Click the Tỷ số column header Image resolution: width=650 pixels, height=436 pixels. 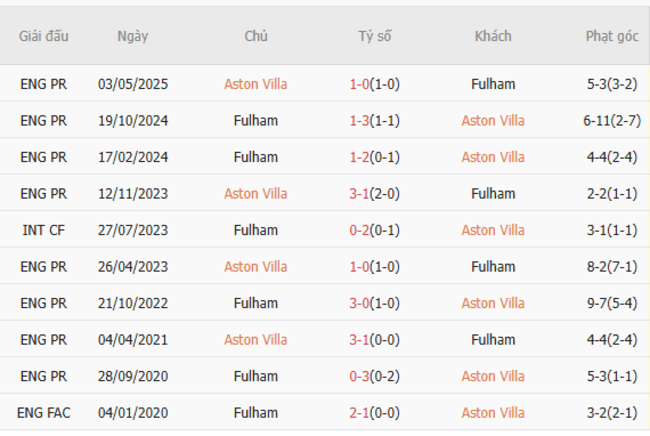(375, 36)
